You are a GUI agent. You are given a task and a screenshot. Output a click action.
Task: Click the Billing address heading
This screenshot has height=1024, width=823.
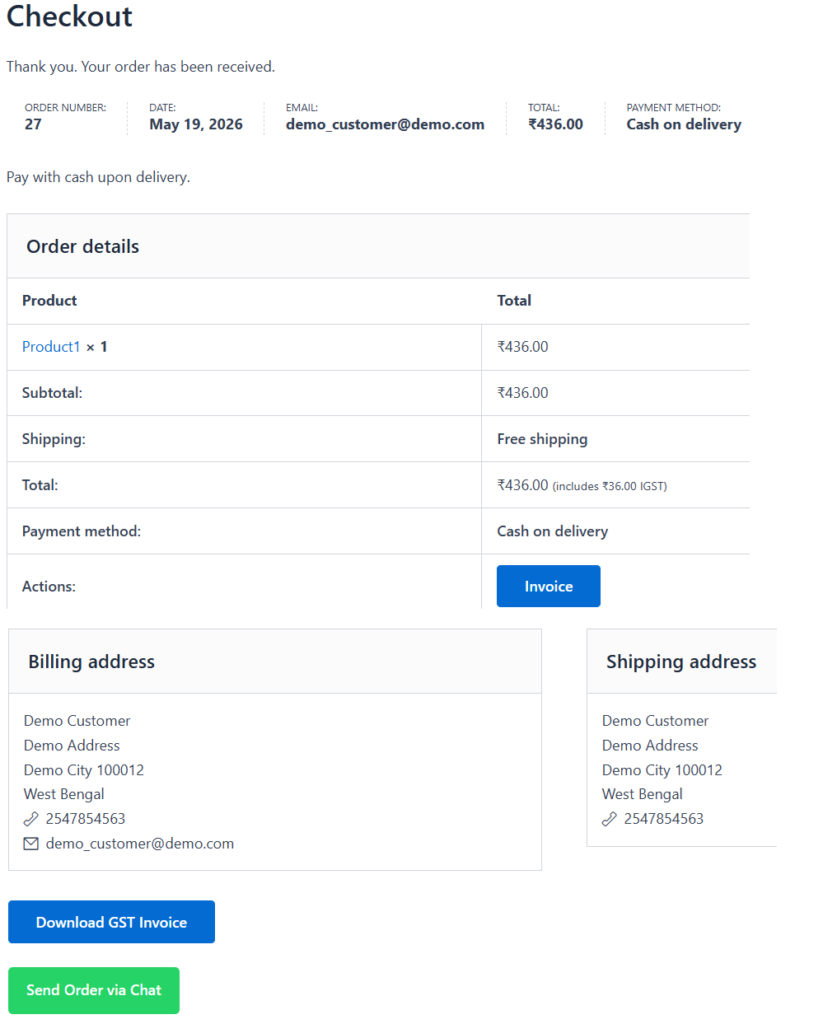tap(91, 662)
